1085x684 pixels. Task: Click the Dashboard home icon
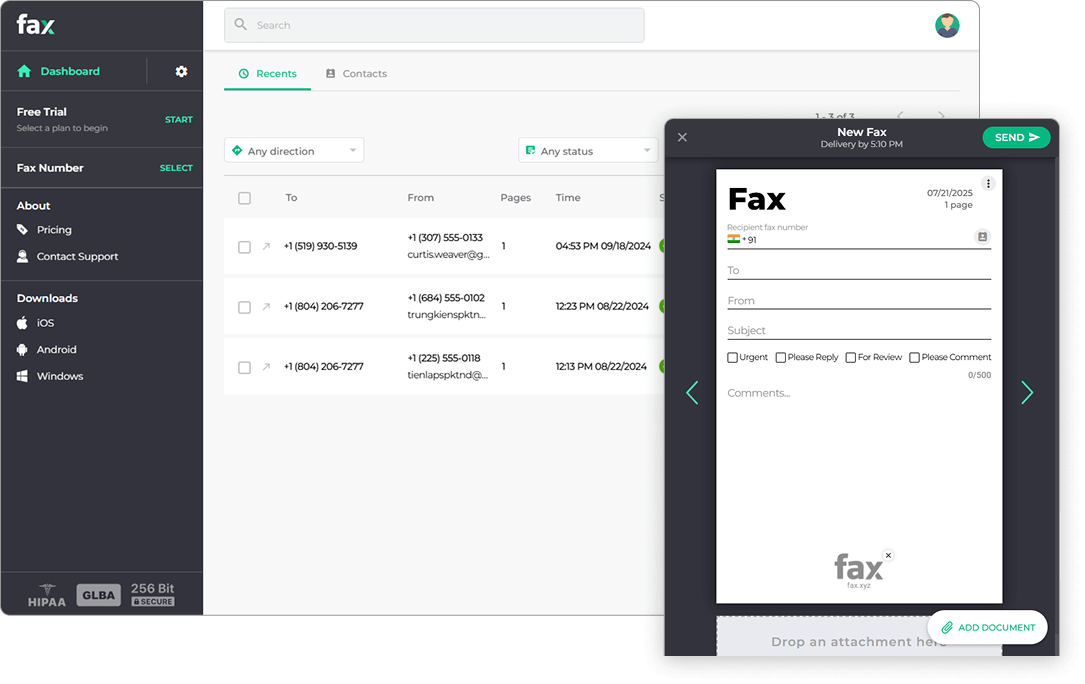pyautogui.click(x=24, y=71)
